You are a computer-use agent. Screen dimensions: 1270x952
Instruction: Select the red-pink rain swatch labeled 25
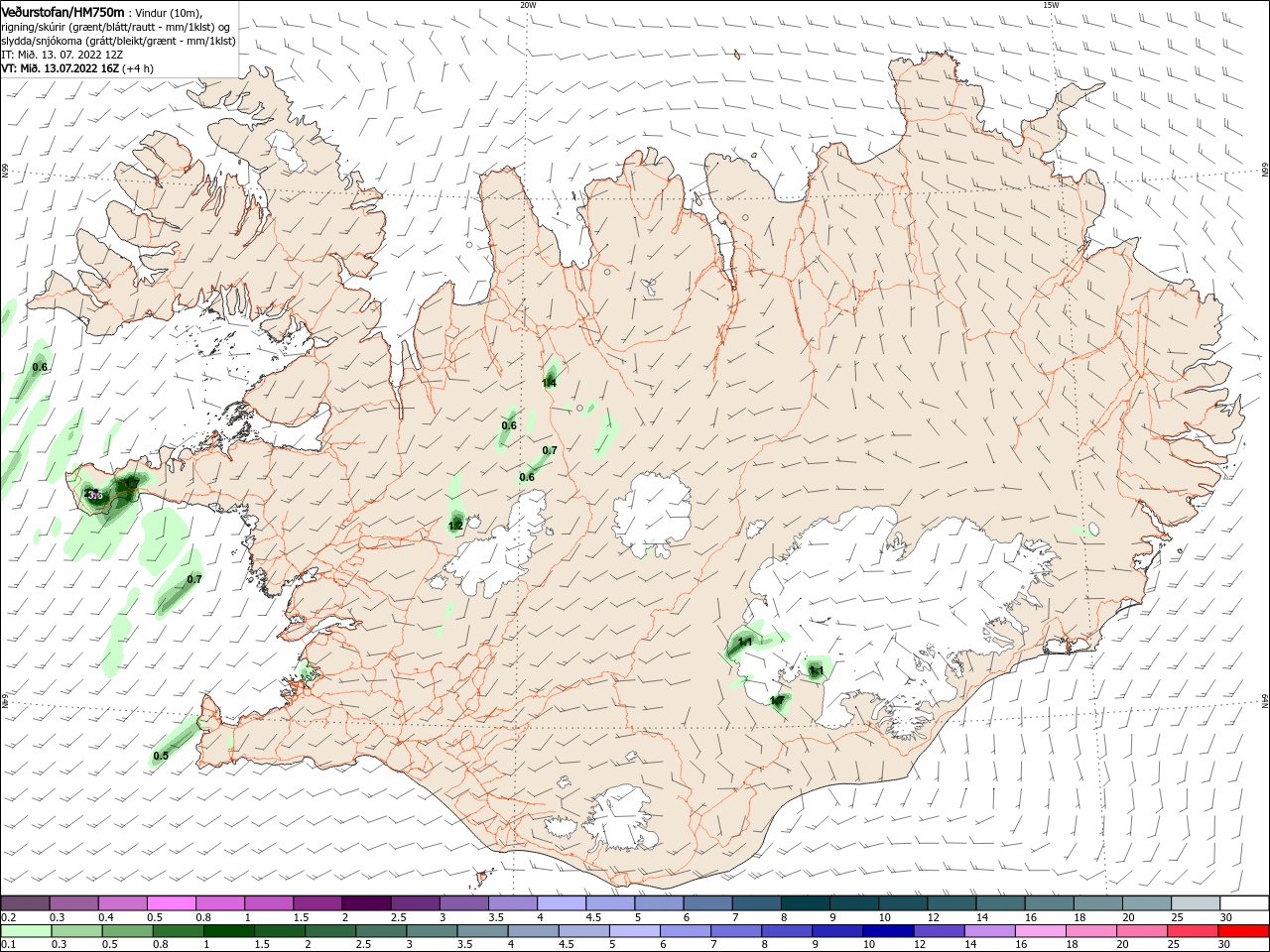click(1191, 931)
